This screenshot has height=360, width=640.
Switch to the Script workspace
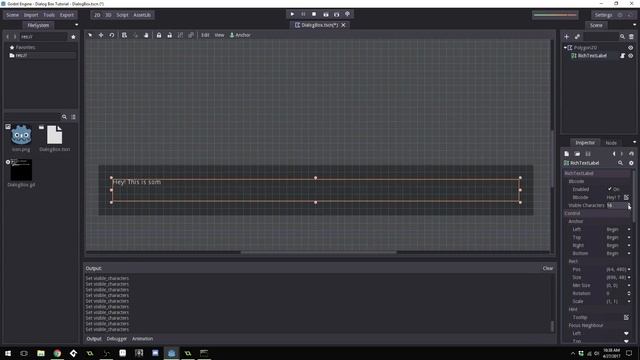coord(122,15)
